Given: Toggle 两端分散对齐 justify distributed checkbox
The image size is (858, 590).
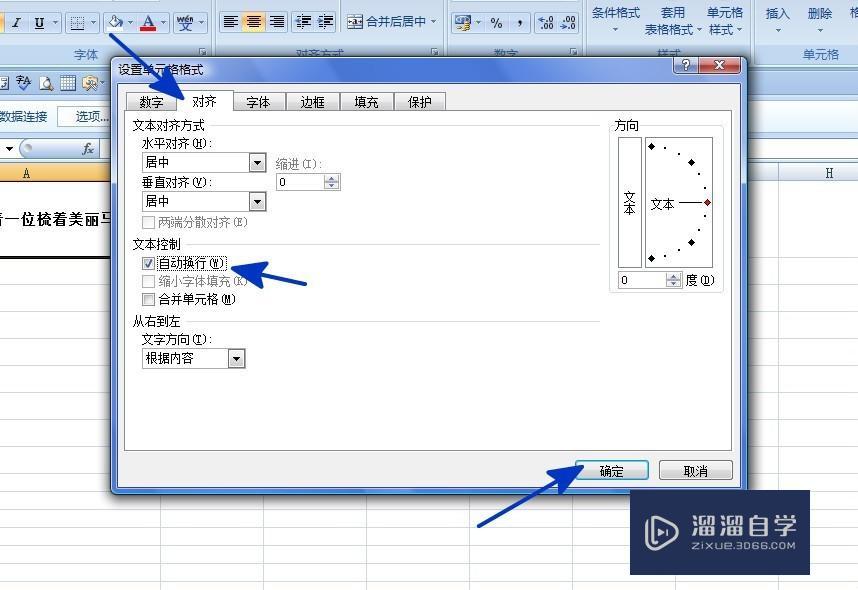Looking at the screenshot, I should [148, 223].
